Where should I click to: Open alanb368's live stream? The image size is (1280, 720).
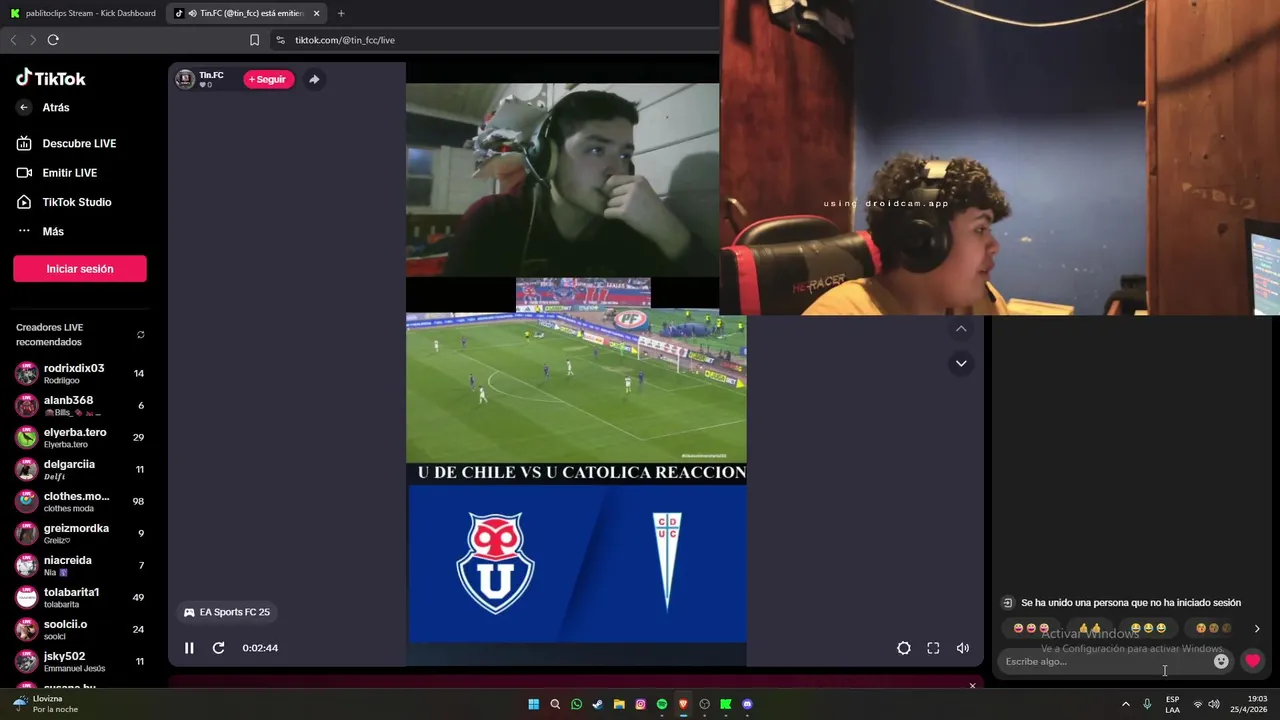coord(80,405)
